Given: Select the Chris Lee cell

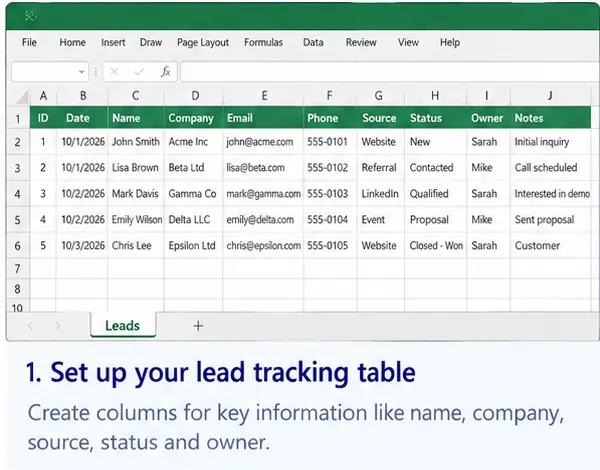Looking at the screenshot, I should pyautogui.click(x=136, y=245).
